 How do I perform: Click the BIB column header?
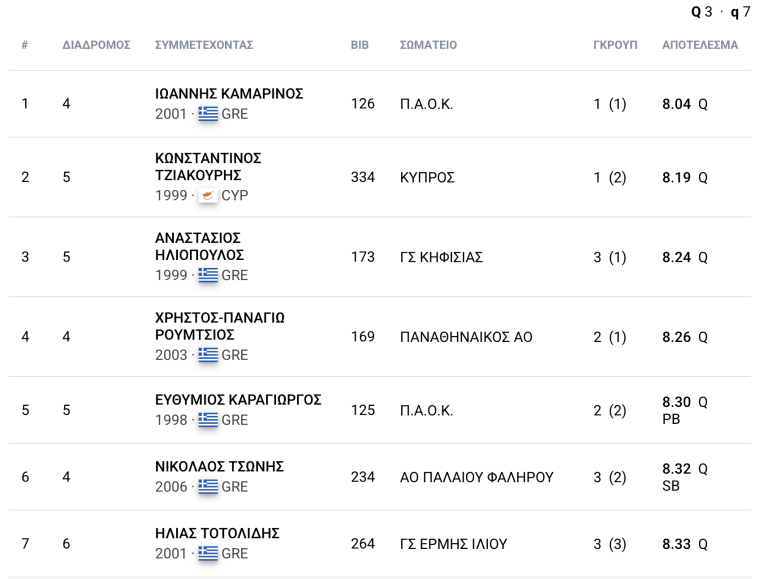click(360, 46)
